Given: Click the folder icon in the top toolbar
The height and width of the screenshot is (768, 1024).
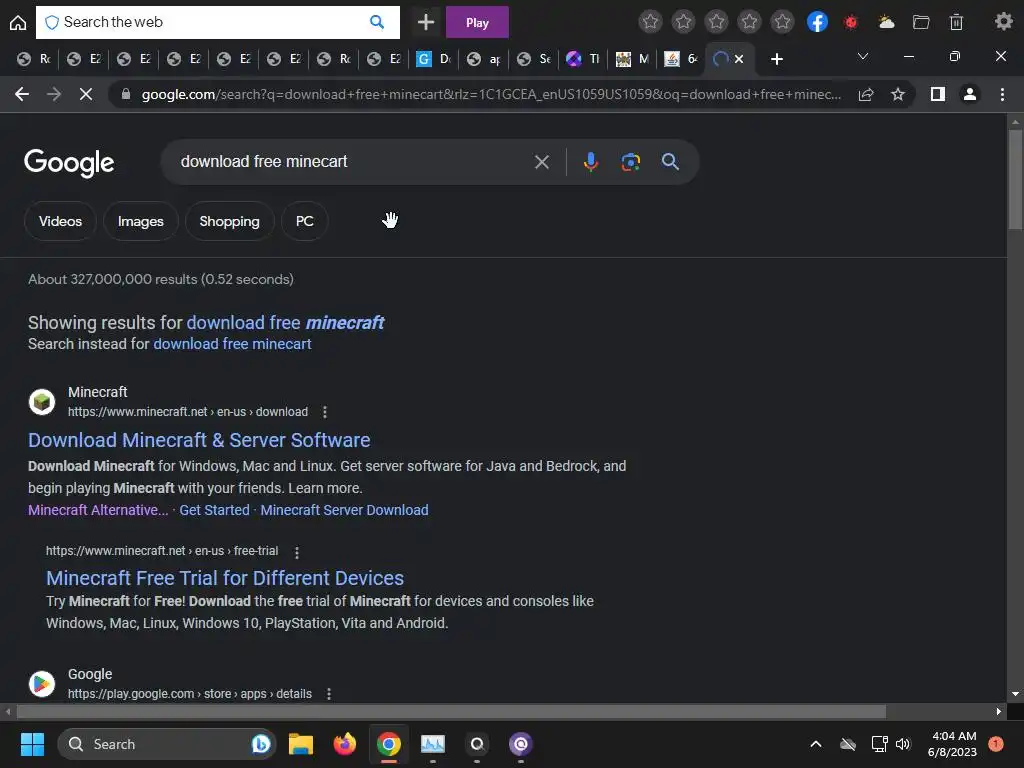Looking at the screenshot, I should 921,22.
